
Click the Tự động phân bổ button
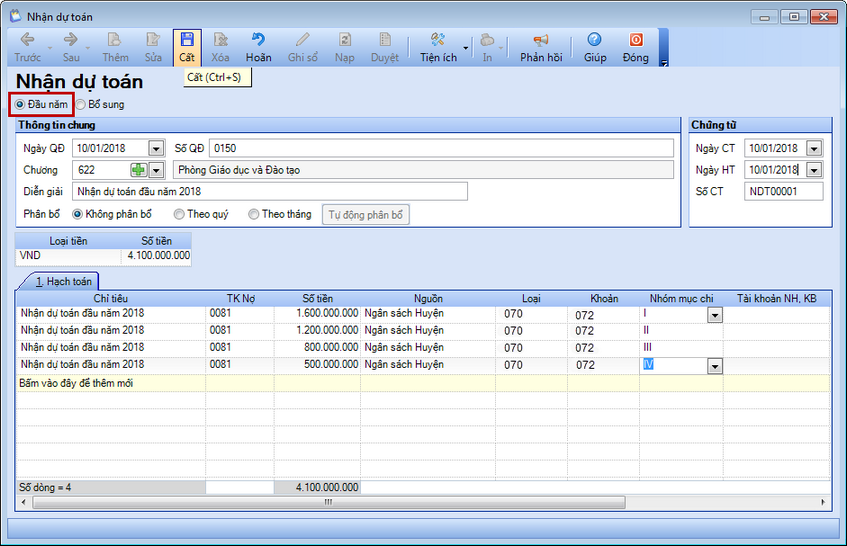(x=366, y=214)
